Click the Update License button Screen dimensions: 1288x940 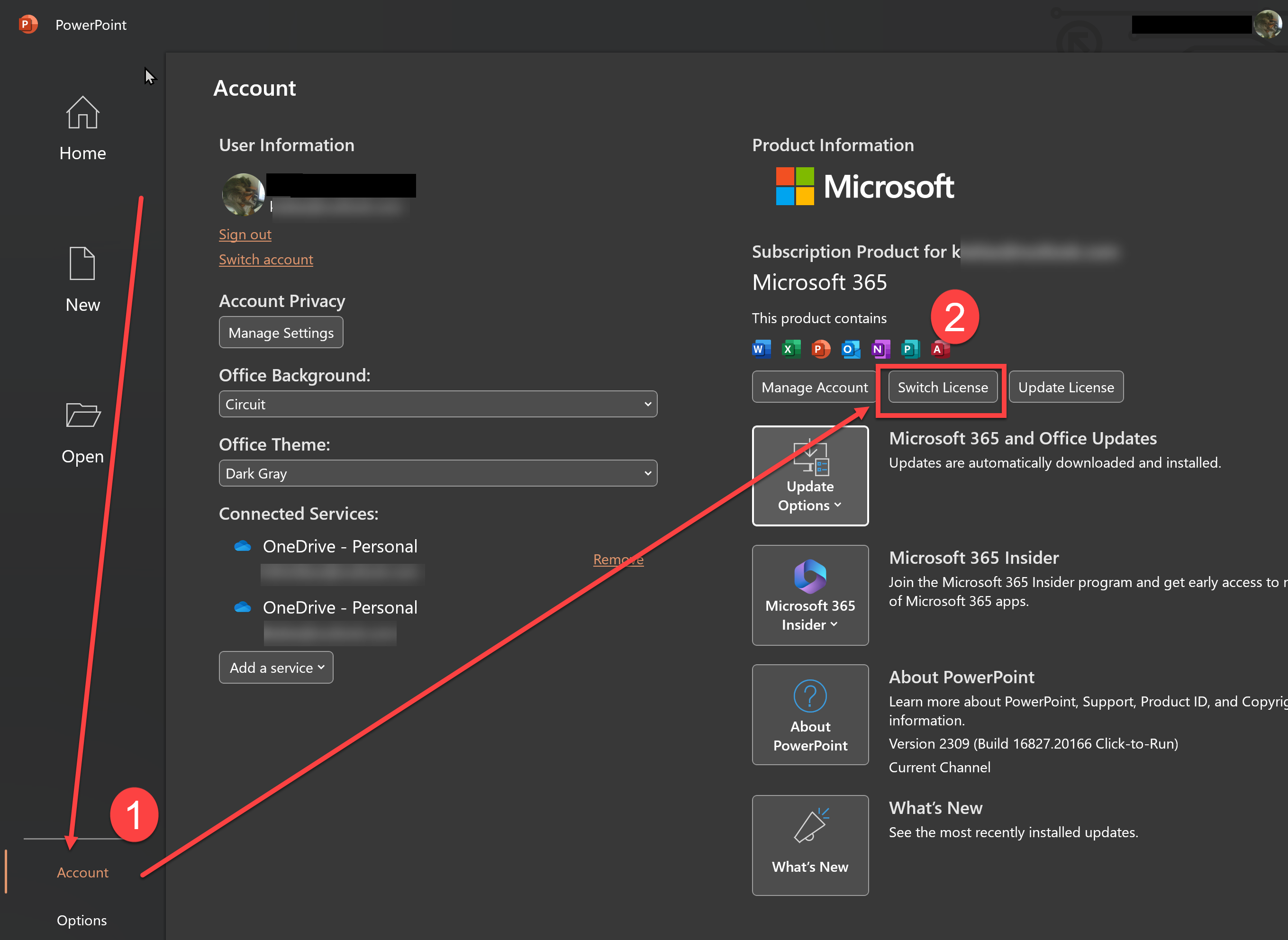click(1066, 387)
